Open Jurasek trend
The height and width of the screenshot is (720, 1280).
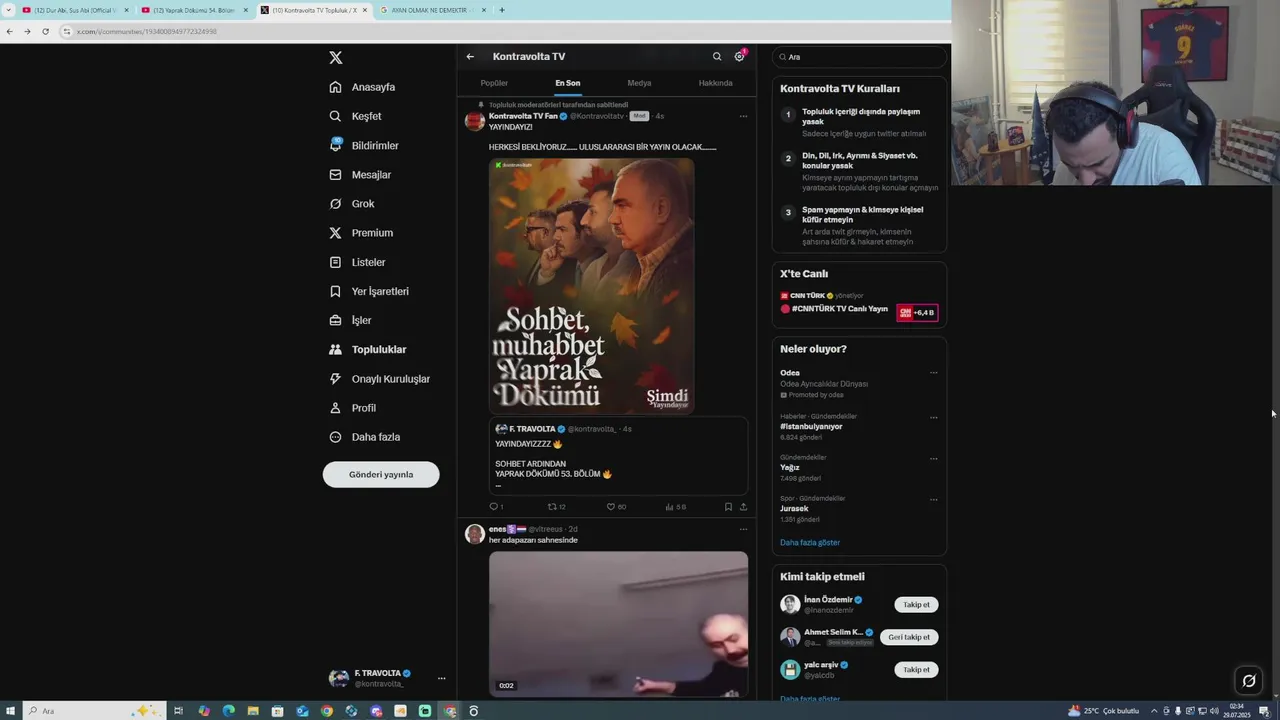(794, 508)
